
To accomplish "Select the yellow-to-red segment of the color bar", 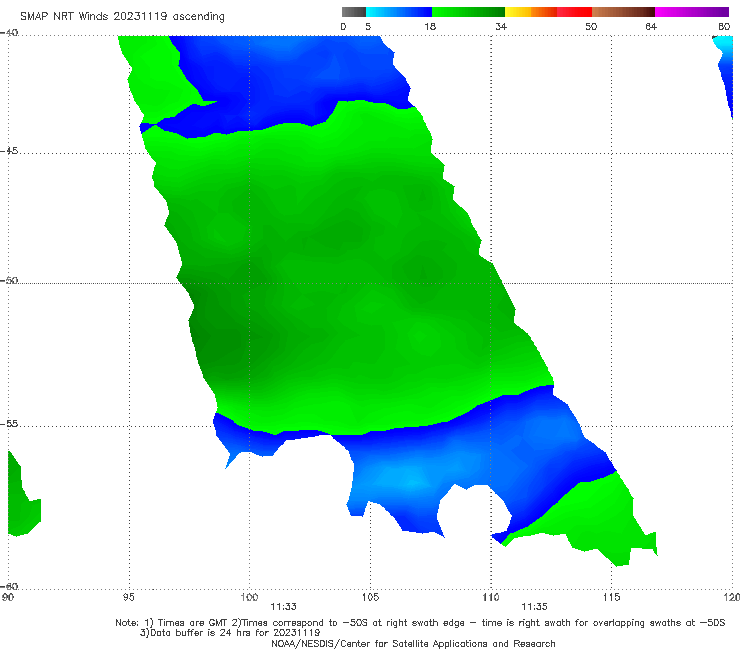I will [x=548, y=12].
